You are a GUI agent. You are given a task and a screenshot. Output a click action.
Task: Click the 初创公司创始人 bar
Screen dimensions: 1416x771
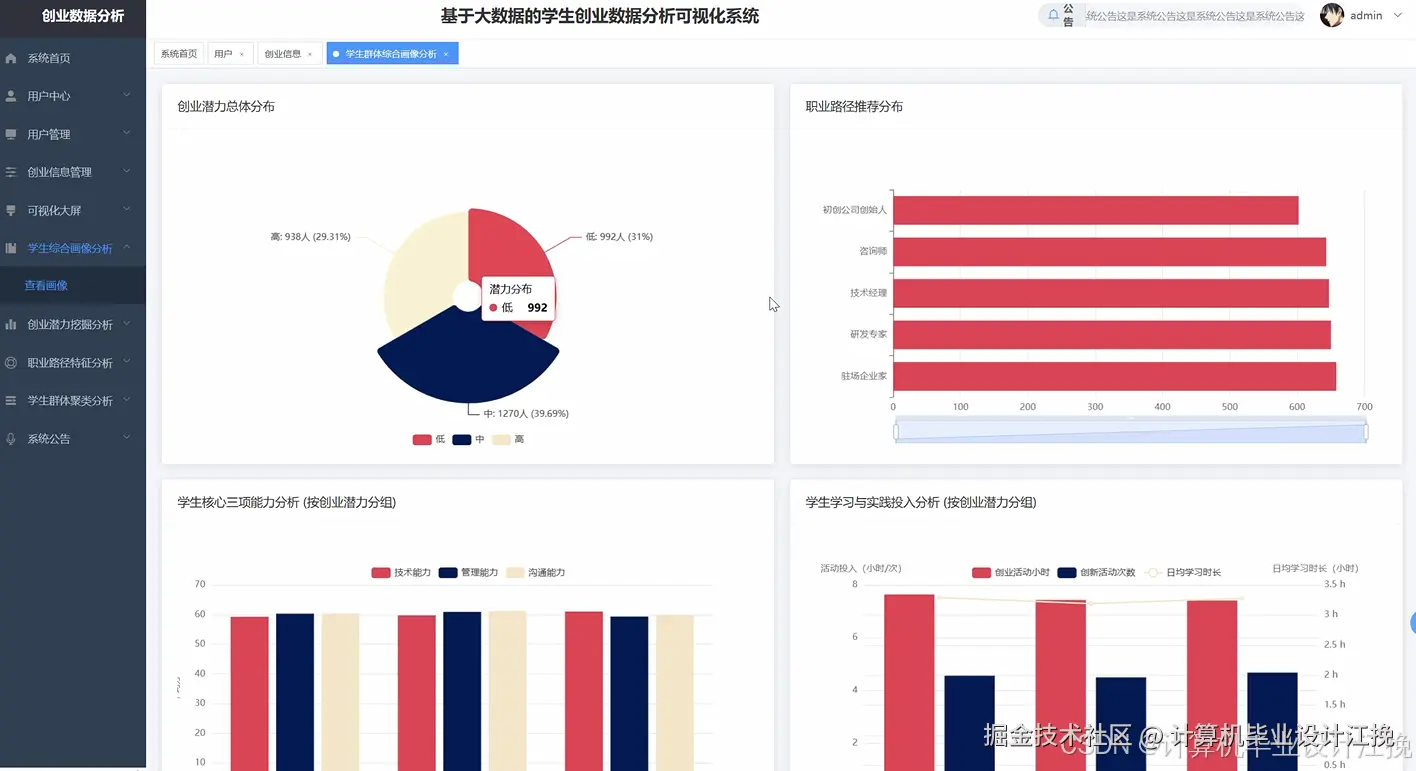click(x=1096, y=210)
